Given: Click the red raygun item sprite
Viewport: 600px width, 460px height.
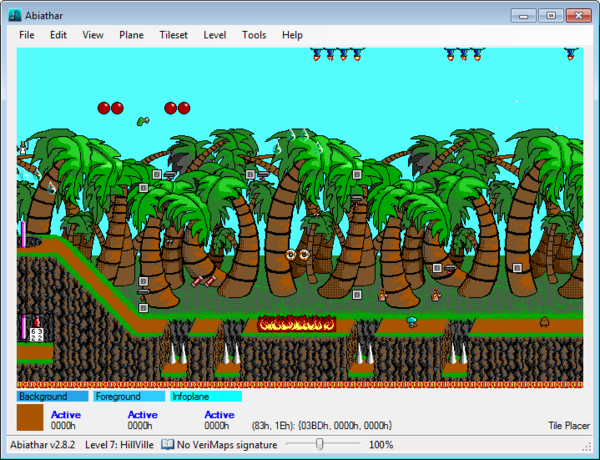Looking at the screenshot, I should pyautogui.click(x=205, y=282).
